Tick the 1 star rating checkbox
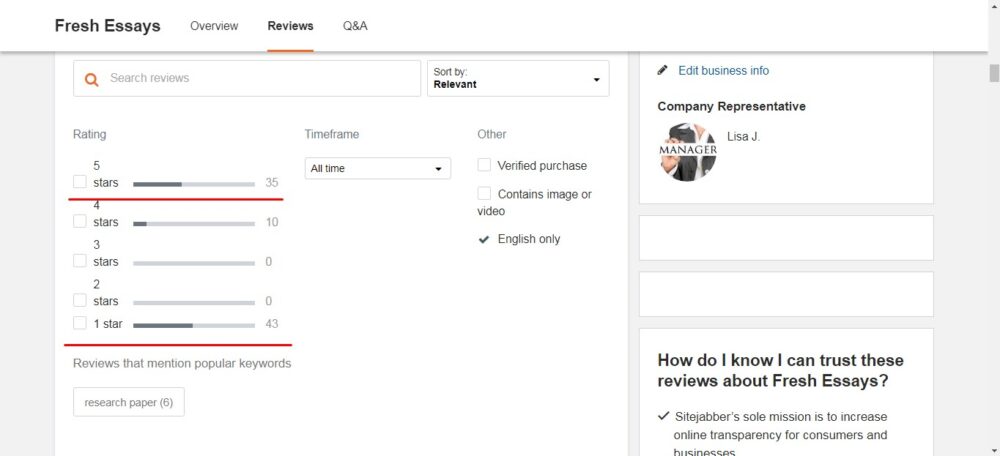Viewport: 1000px width, 456px height. point(80,323)
